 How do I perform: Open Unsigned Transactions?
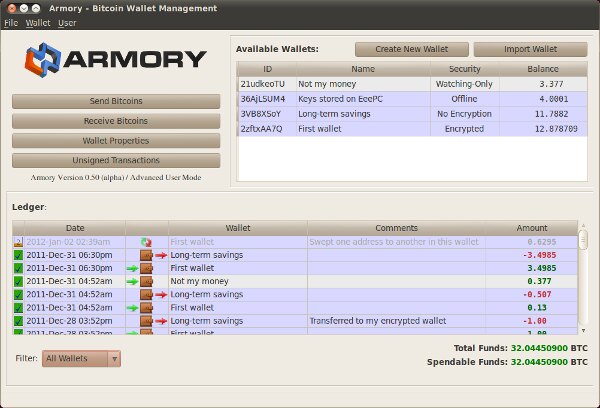click(x=116, y=160)
